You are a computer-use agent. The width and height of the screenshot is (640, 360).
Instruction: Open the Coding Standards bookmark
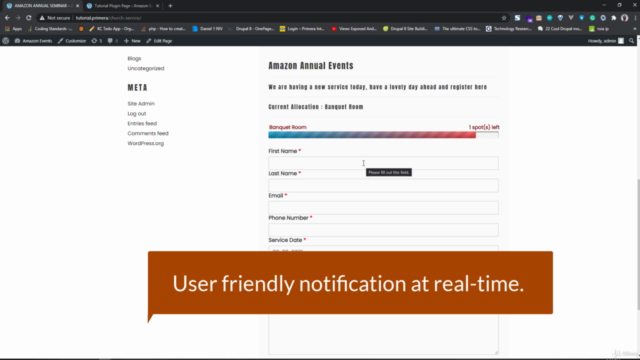pos(50,29)
